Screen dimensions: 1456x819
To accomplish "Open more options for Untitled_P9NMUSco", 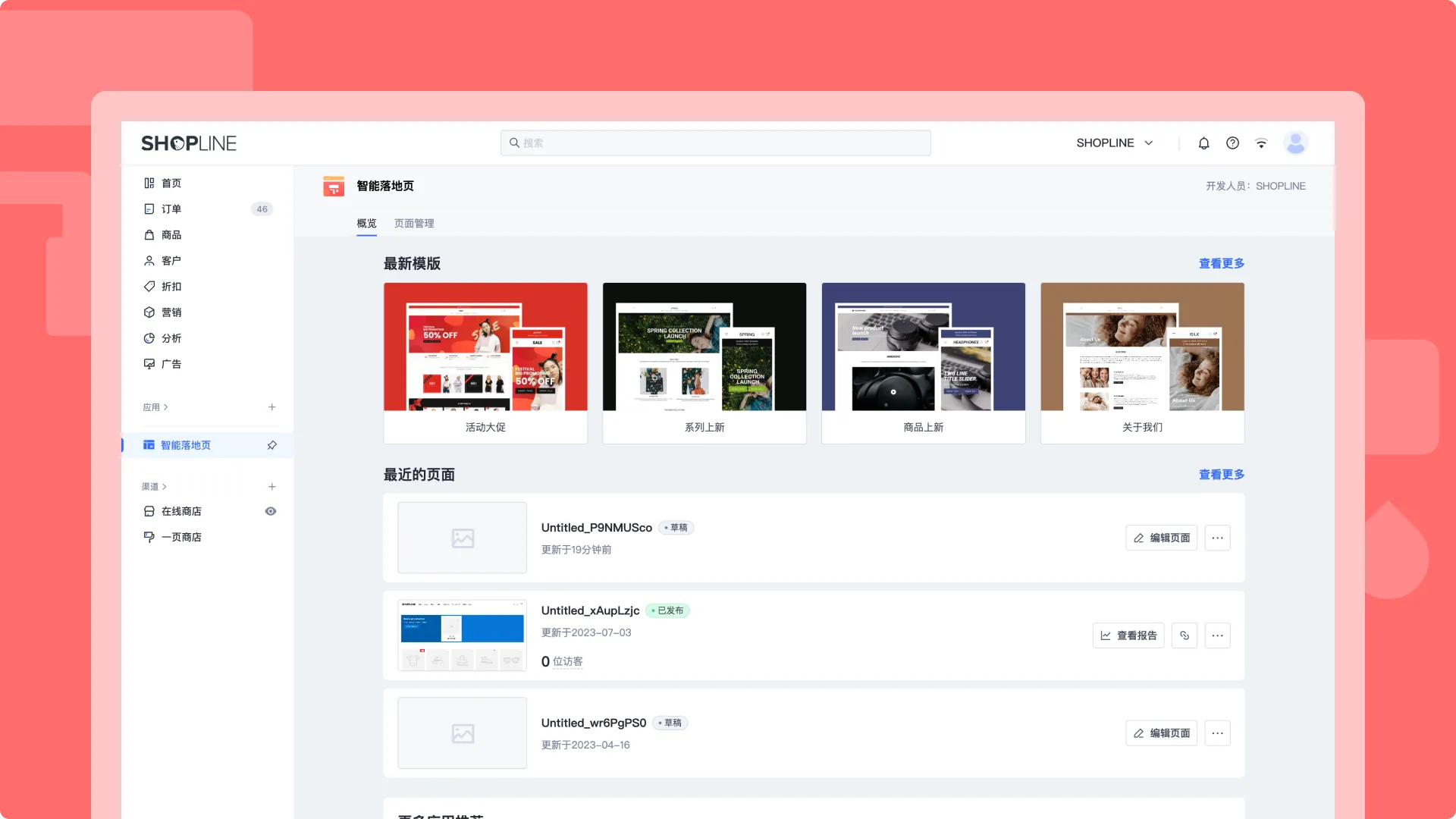I will 1217,538.
